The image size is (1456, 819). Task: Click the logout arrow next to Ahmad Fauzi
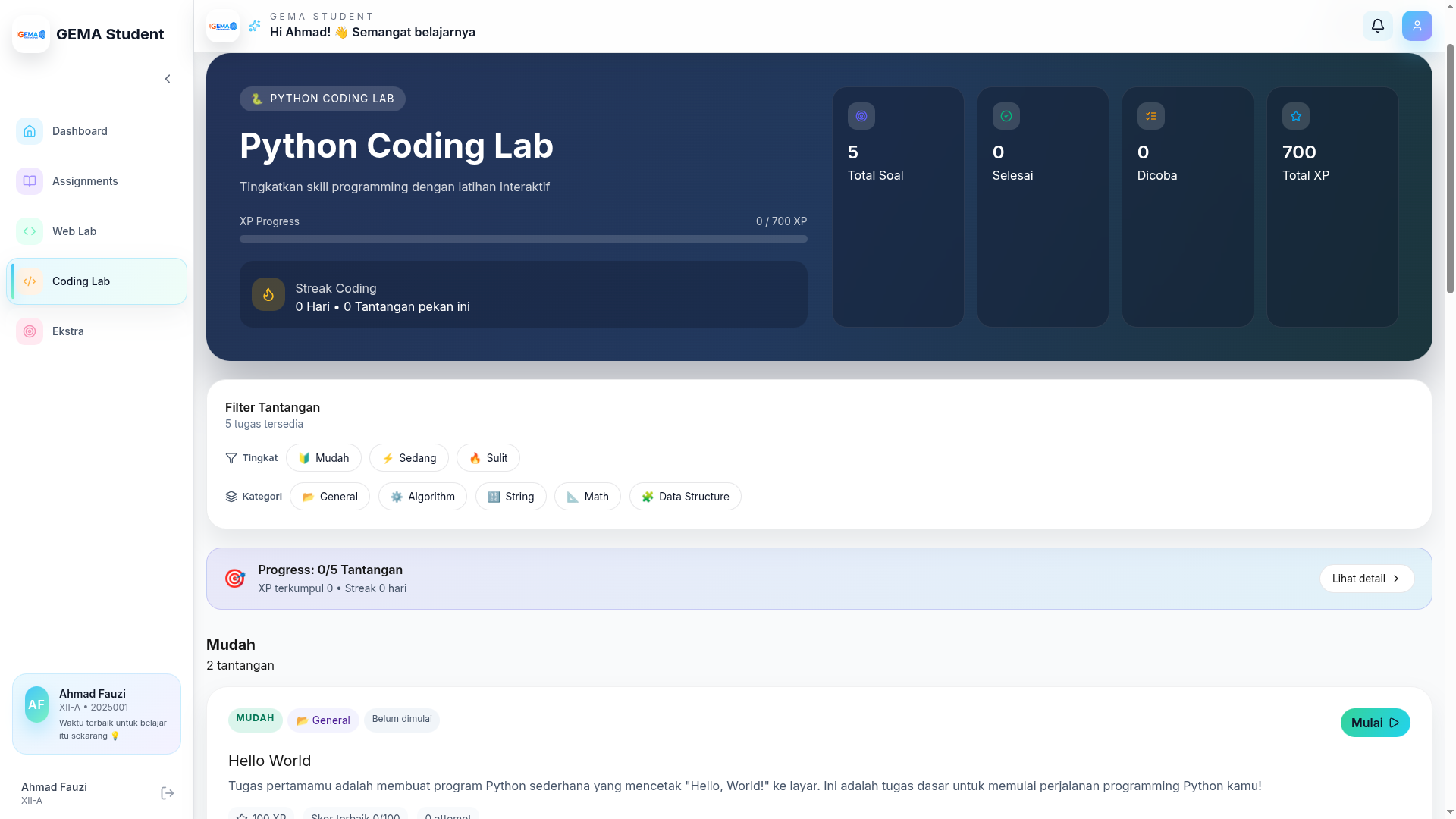[167, 792]
